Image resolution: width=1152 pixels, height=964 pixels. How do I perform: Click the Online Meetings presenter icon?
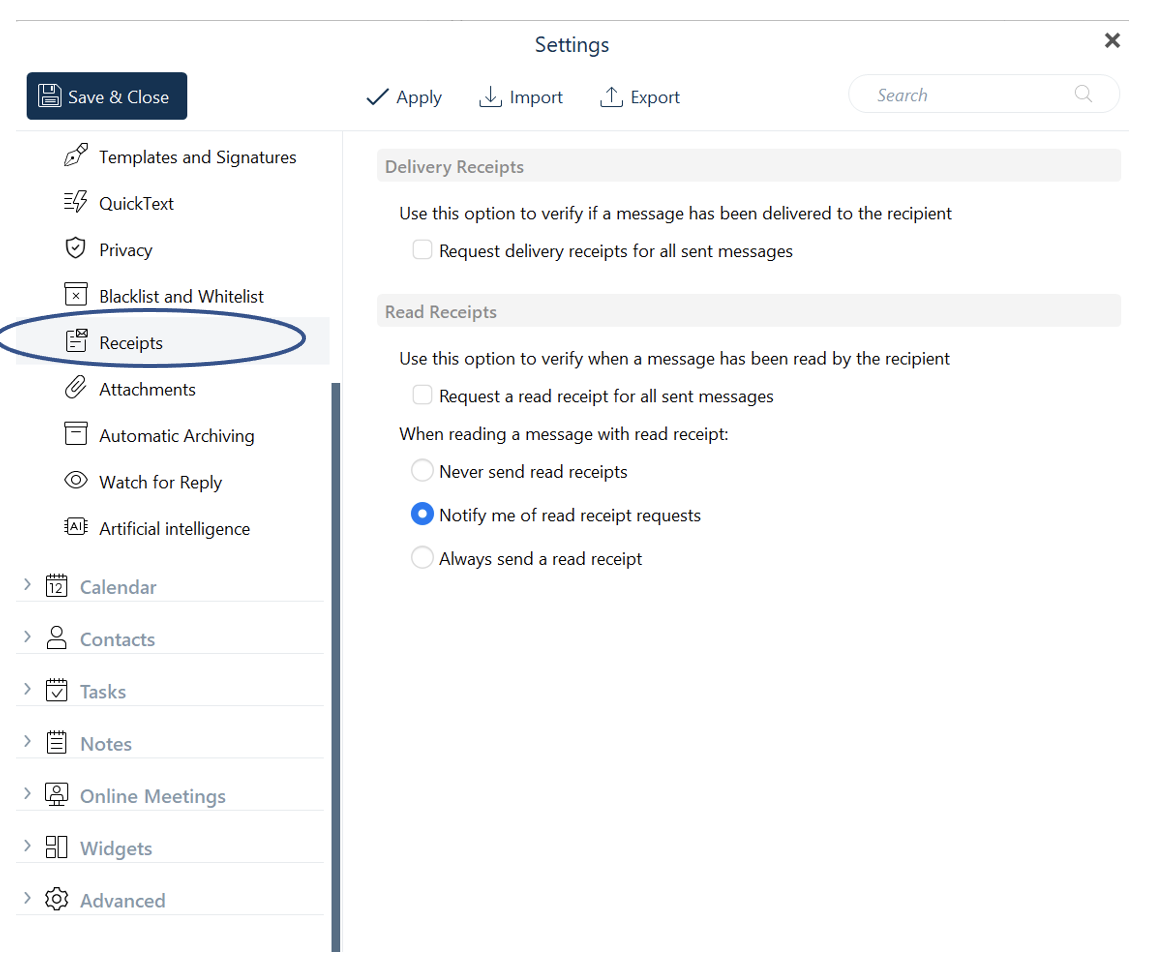click(57, 795)
